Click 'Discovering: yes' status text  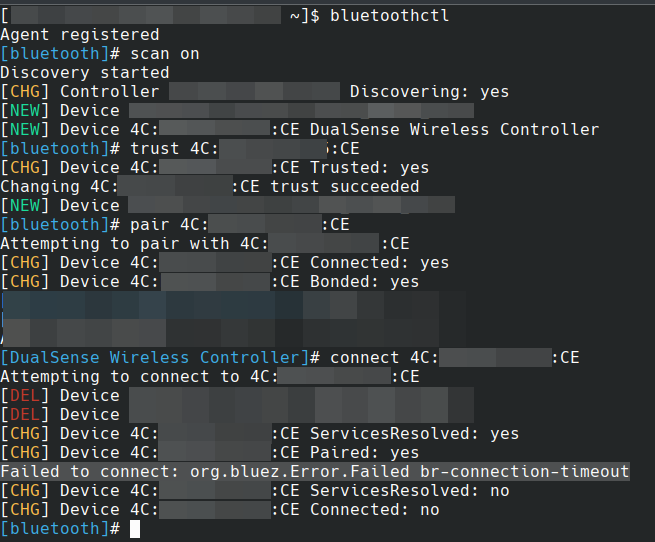(429, 92)
